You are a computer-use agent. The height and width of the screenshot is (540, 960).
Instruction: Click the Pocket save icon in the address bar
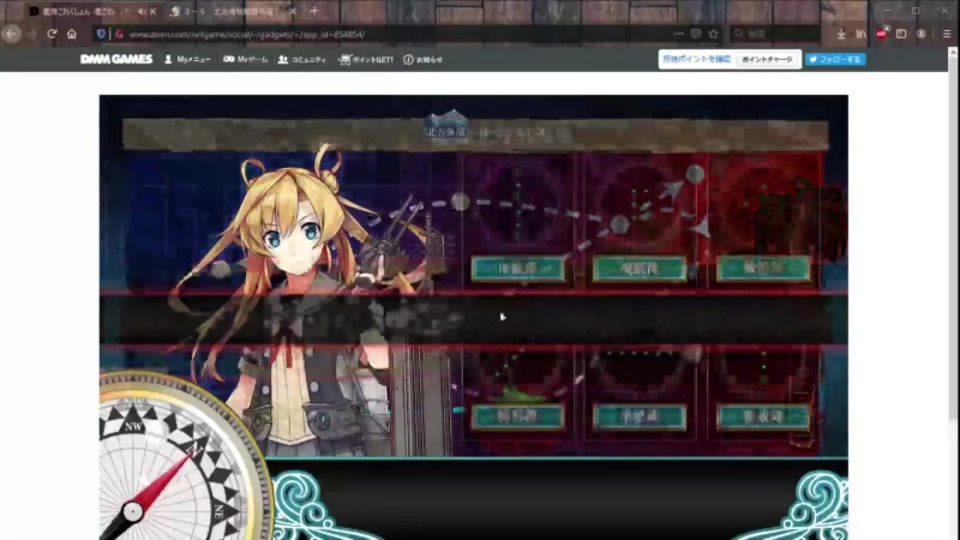tap(696, 34)
